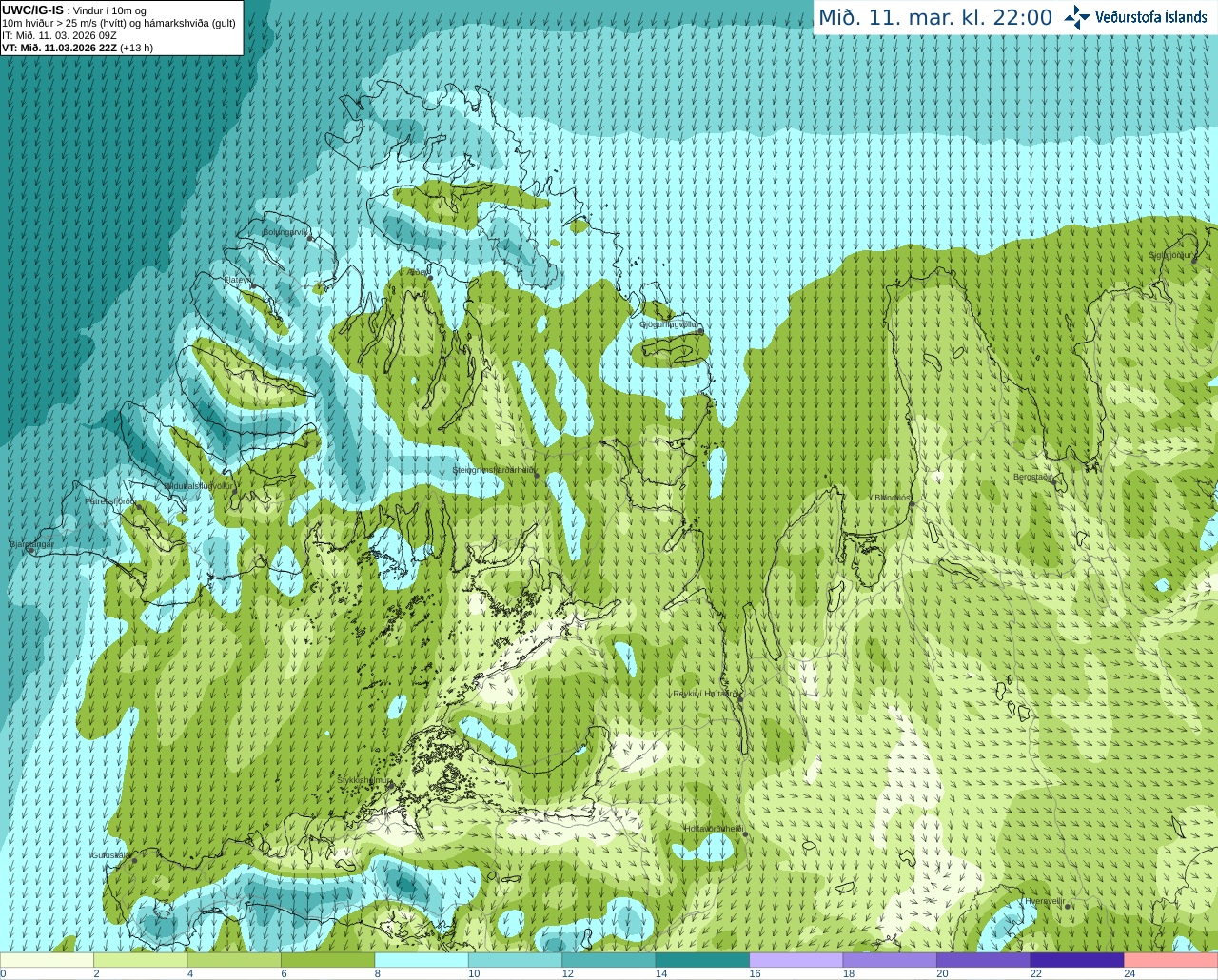Select the 16–18 m/s lavender swatch
The image size is (1218, 980).
(x=796, y=960)
